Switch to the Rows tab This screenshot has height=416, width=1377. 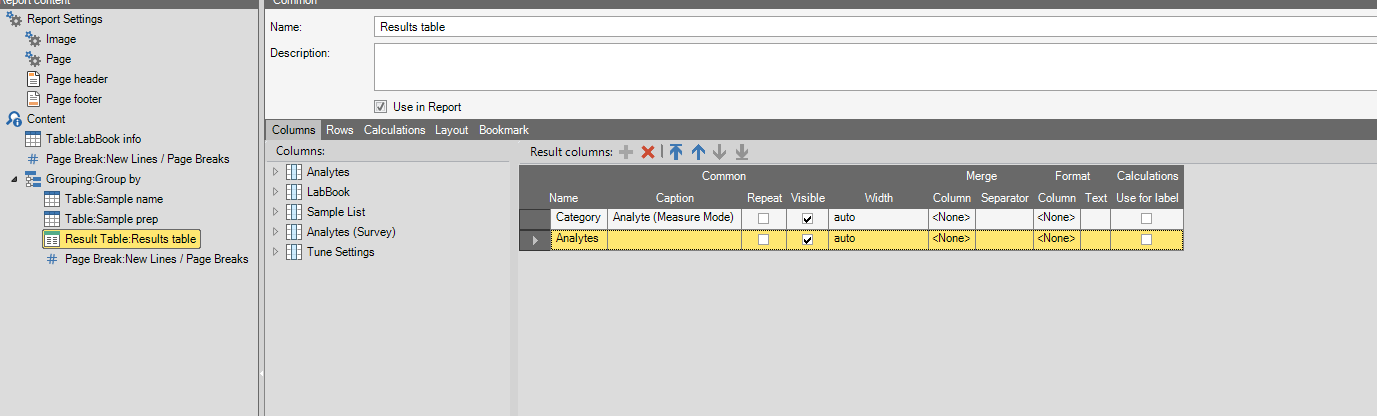tap(340, 130)
